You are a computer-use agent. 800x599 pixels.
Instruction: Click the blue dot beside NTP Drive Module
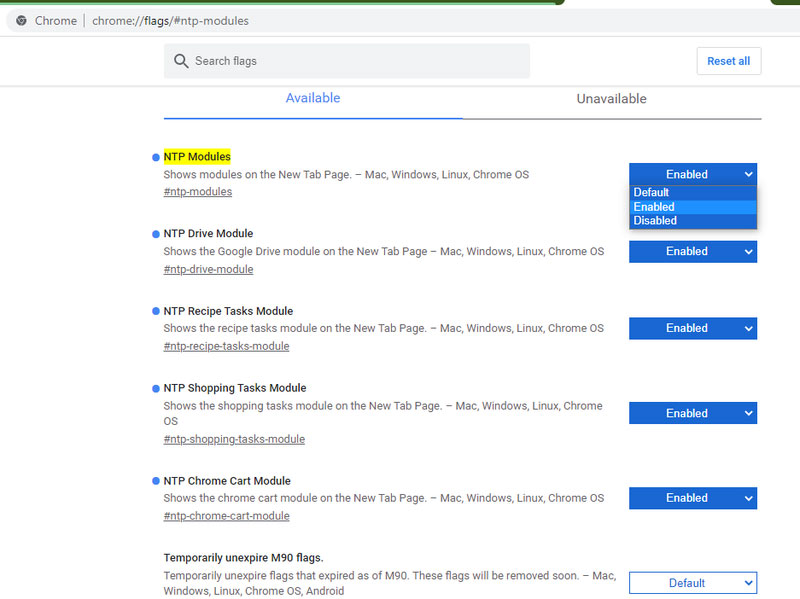click(x=156, y=234)
